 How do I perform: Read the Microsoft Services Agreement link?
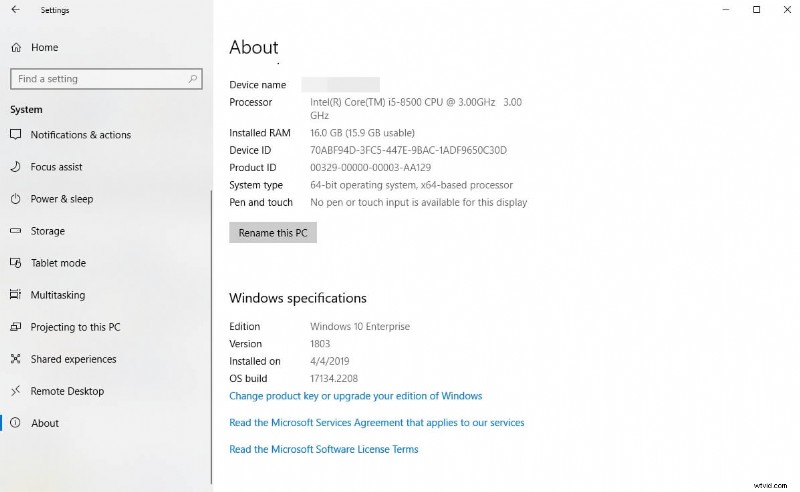pyautogui.click(x=376, y=423)
